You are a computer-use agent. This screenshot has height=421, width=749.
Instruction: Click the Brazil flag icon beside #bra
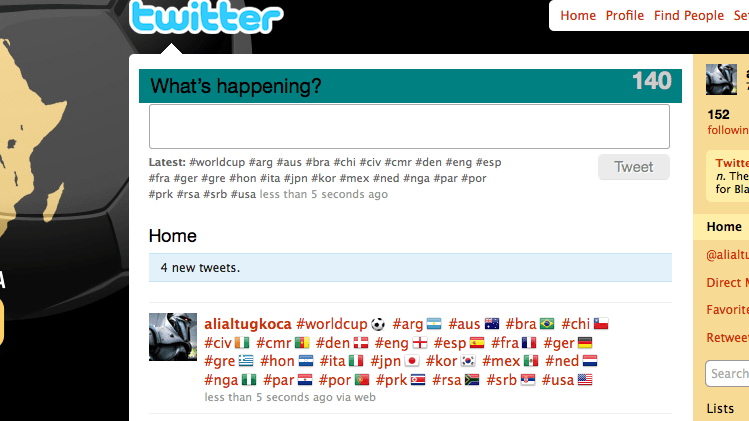pyautogui.click(x=547, y=324)
